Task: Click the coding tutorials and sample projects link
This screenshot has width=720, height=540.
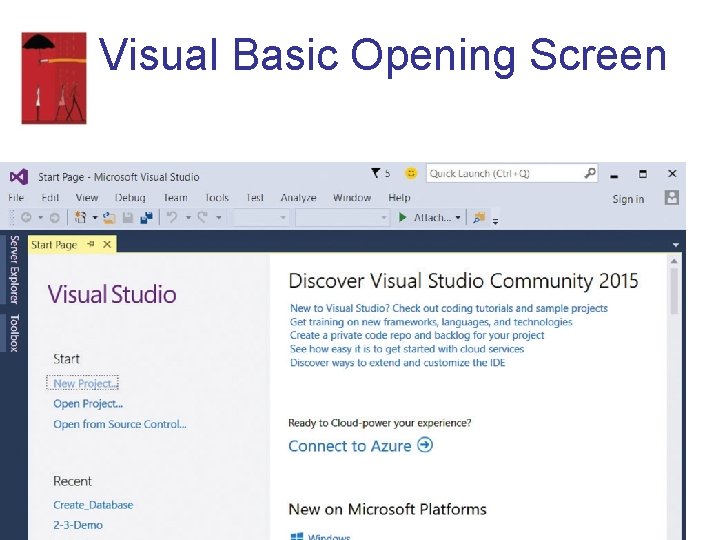Action: tap(449, 308)
